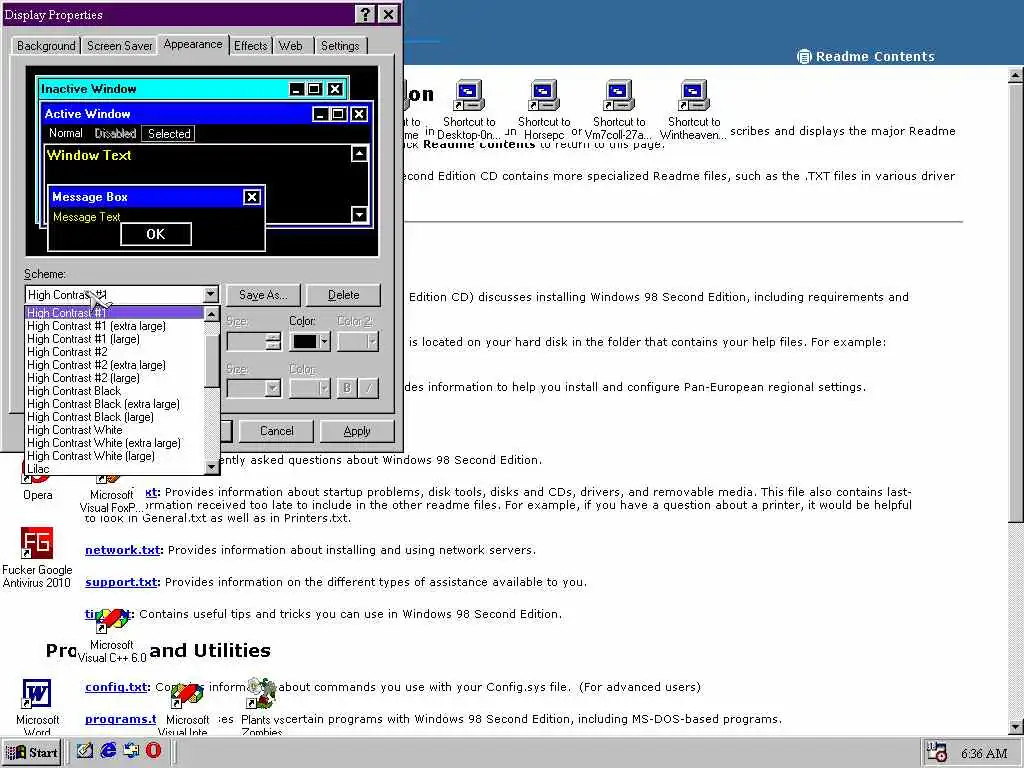Open the programs.txt link
Viewport: 1024px width, 768px height.
tap(121, 719)
